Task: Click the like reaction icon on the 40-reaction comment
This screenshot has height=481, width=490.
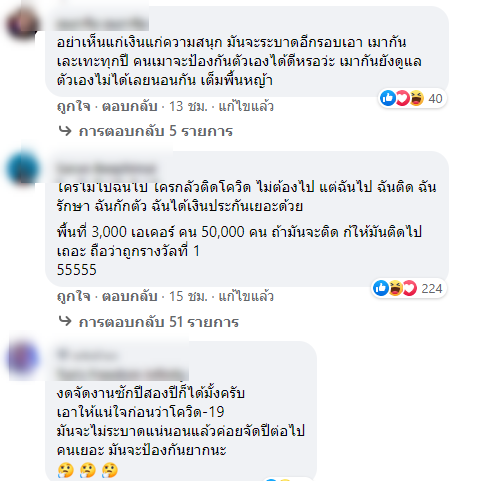Action: [x=388, y=98]
